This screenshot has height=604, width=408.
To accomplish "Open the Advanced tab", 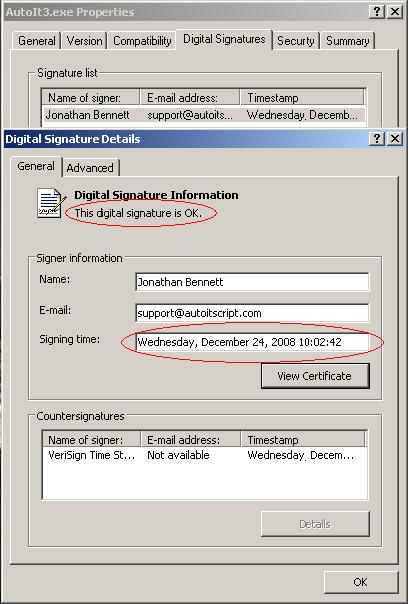I will [90, 168].
